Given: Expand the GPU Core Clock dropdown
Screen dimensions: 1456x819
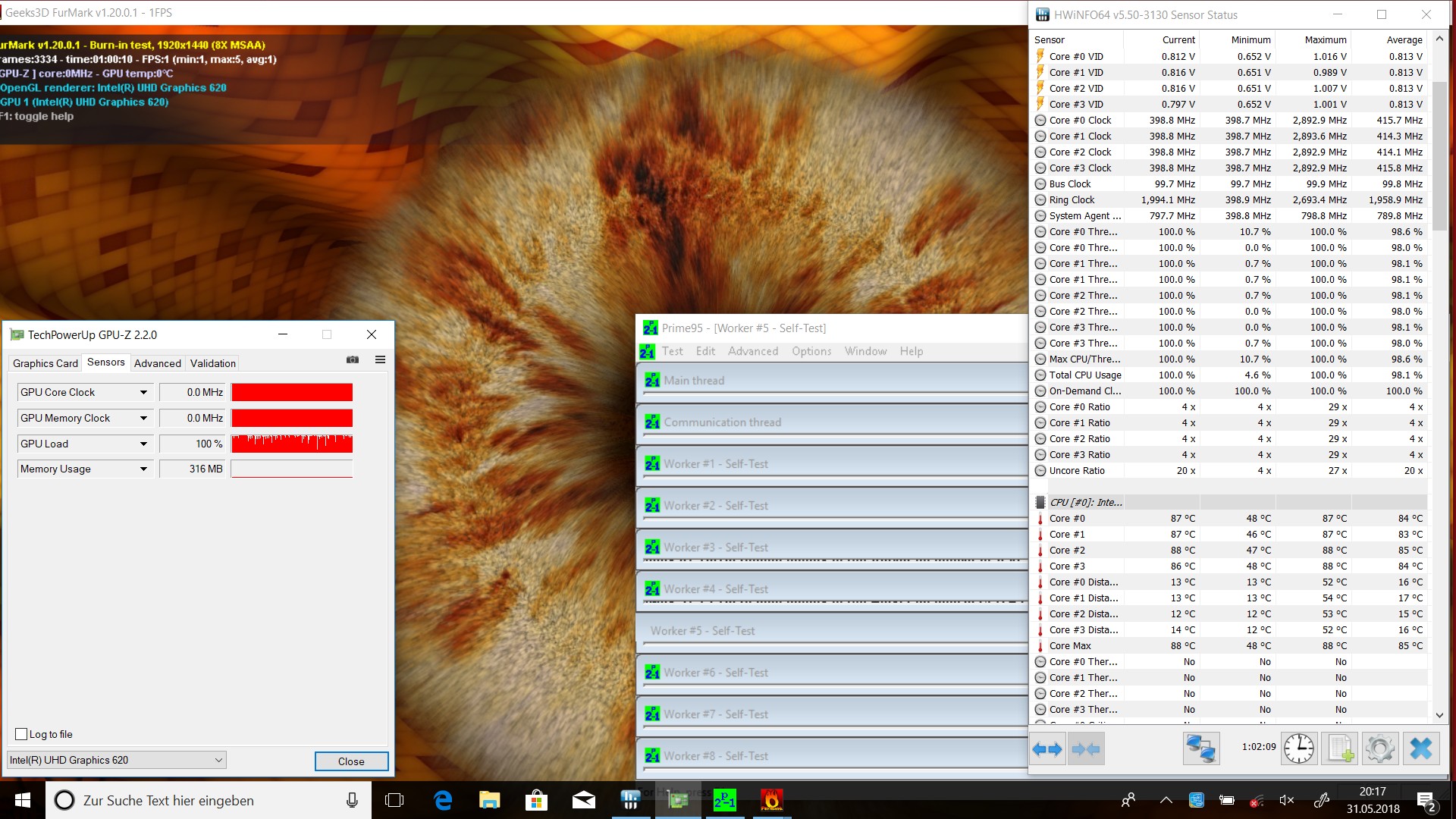Looking at the screenshot, I should pyautogui.click(x=143, y=392).
